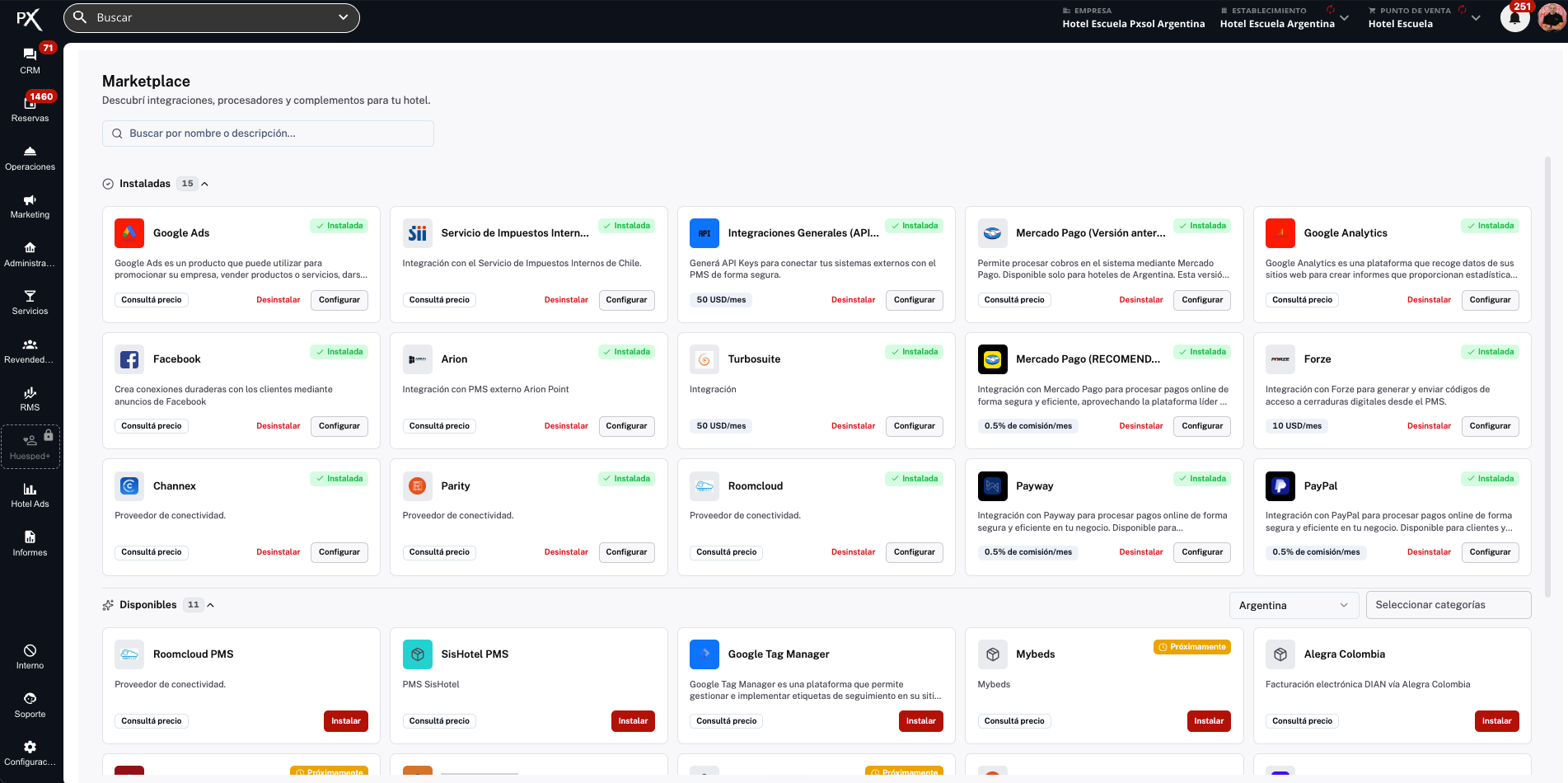Viewport: 1568px width, 783px height.
Task: Collapse the Instaladas section
Action: 205,184
